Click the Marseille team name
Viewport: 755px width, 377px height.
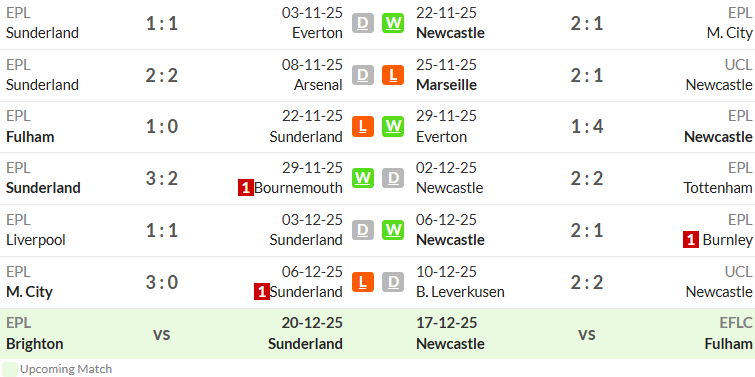coord(446,85)
